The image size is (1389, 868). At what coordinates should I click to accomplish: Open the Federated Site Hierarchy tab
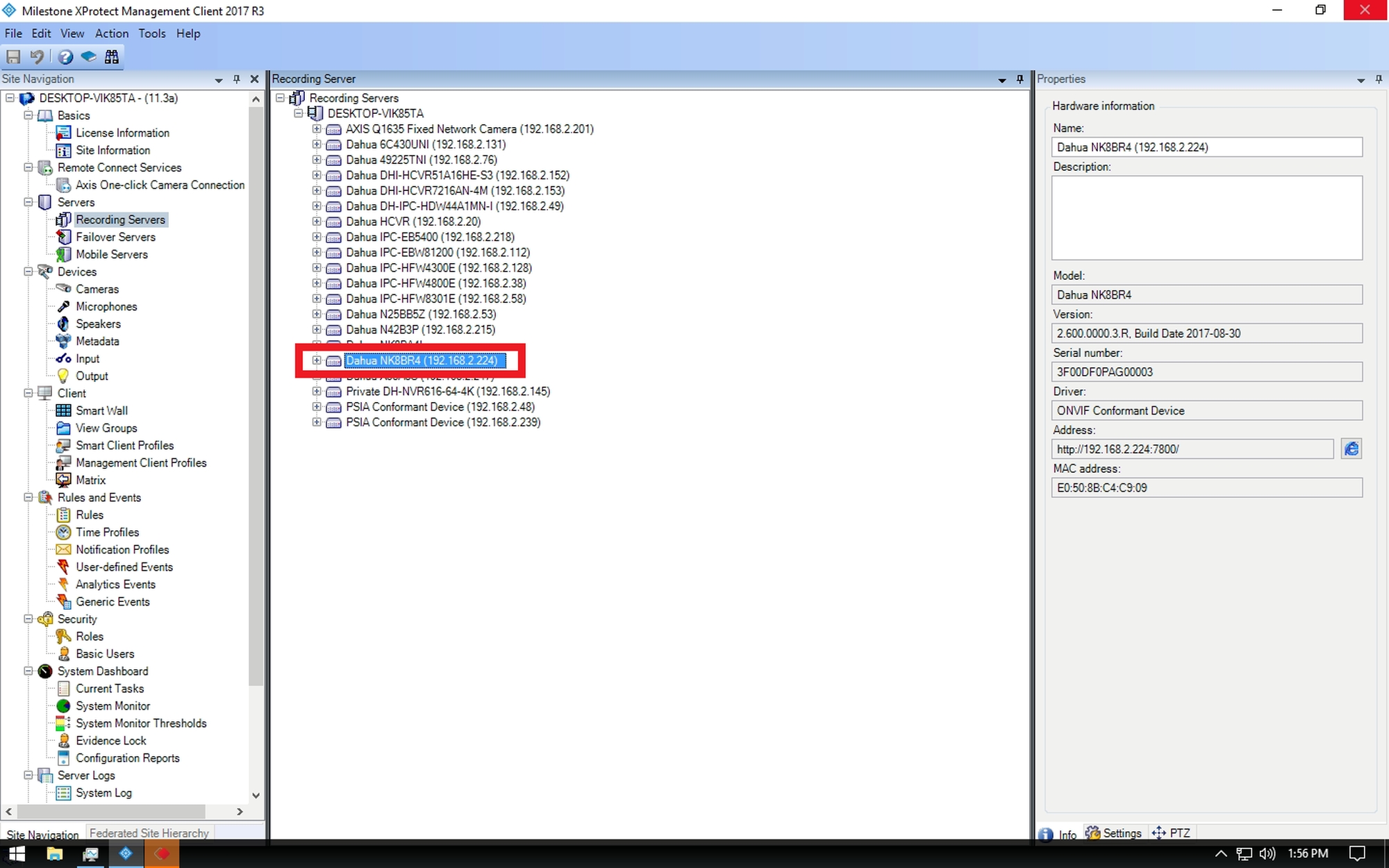pos(149,833)
